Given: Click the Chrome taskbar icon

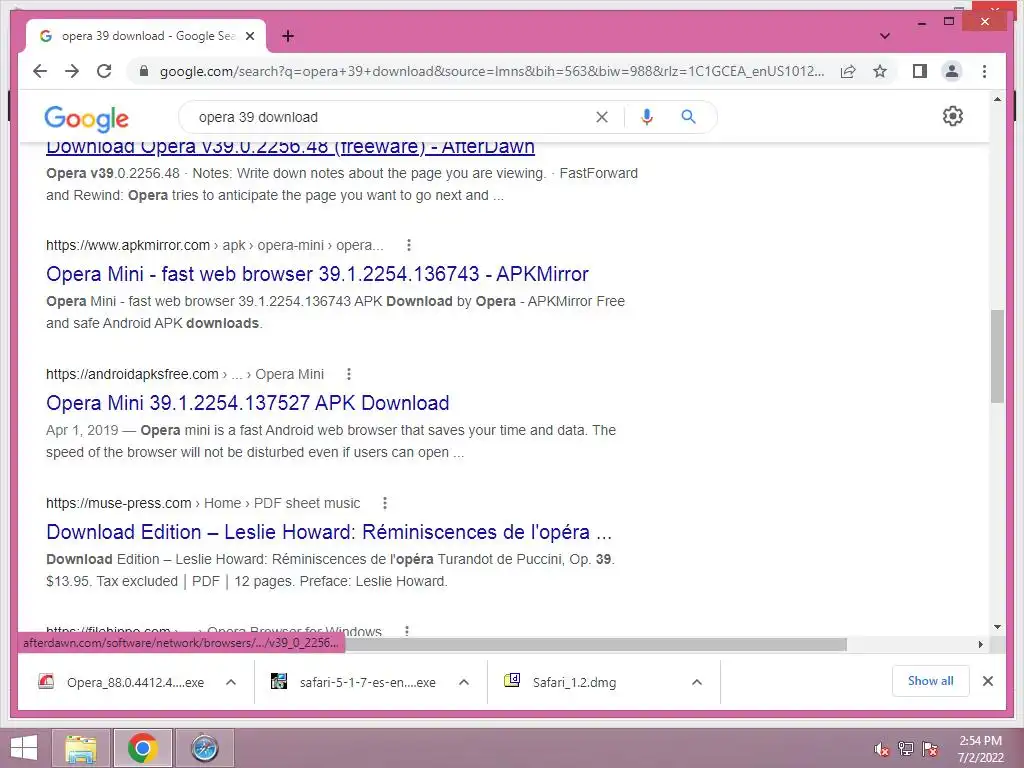Looking at the screenshot, I should click(x=142, y=748).
